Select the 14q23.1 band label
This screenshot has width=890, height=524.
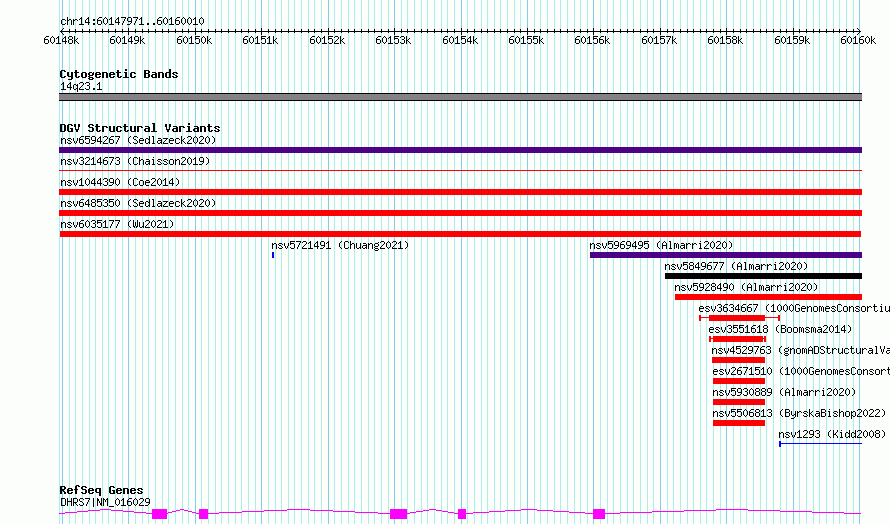[x=81, y=86]
